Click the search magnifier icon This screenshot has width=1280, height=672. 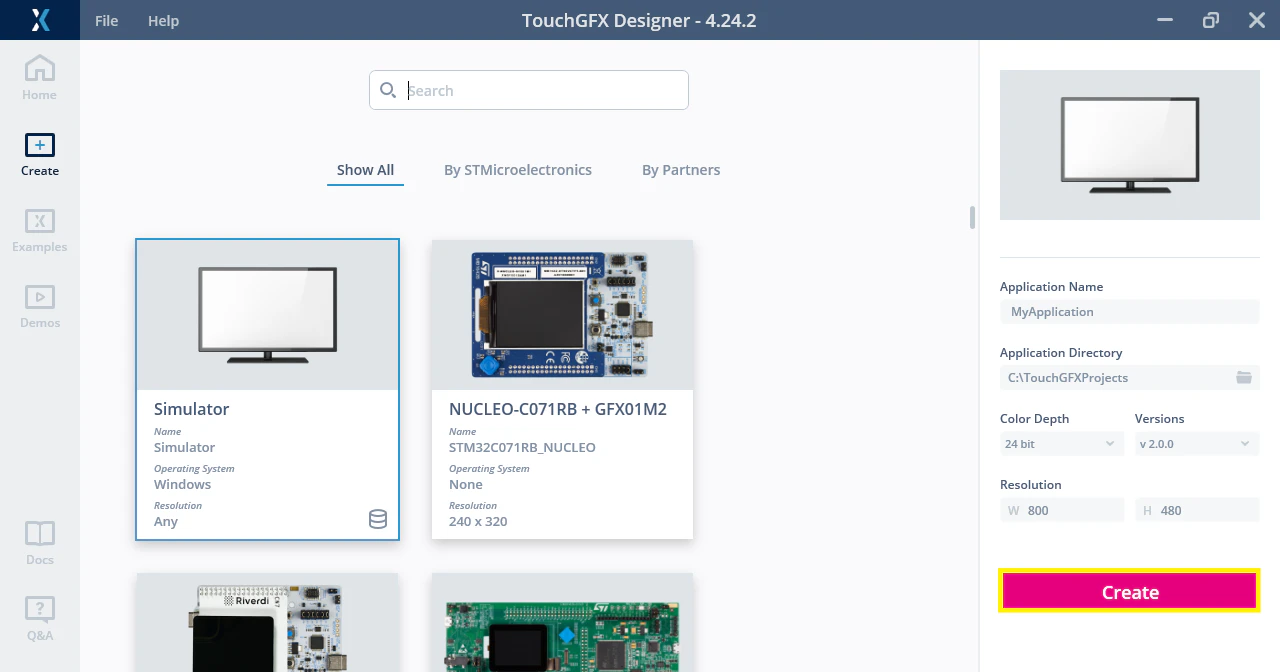coord(388,90)
